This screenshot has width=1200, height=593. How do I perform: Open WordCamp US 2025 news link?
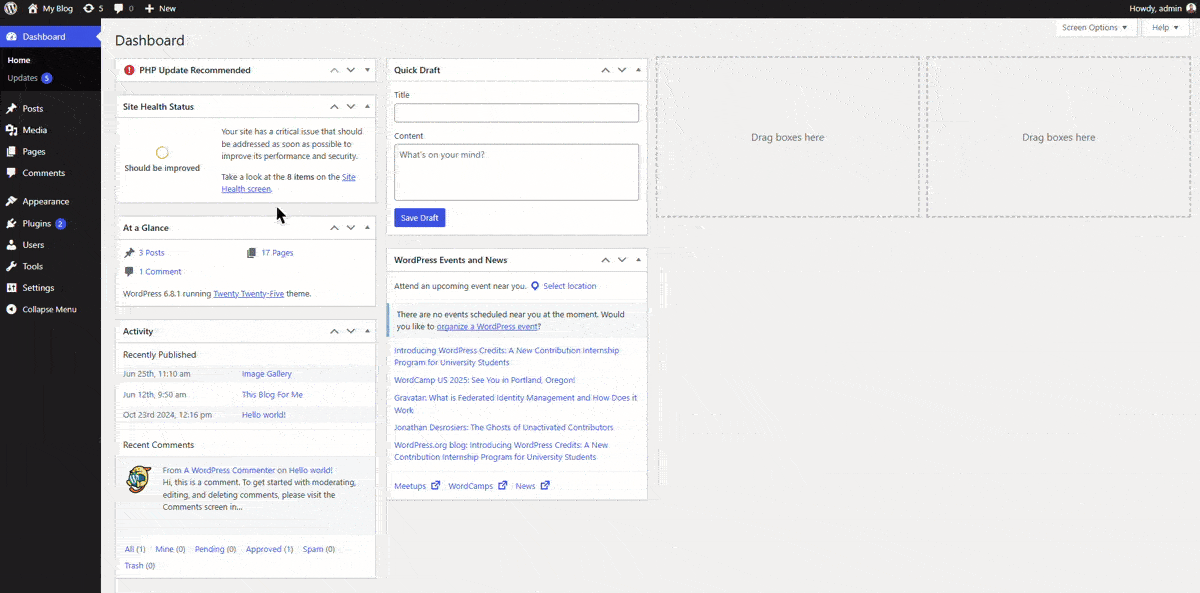485,380
